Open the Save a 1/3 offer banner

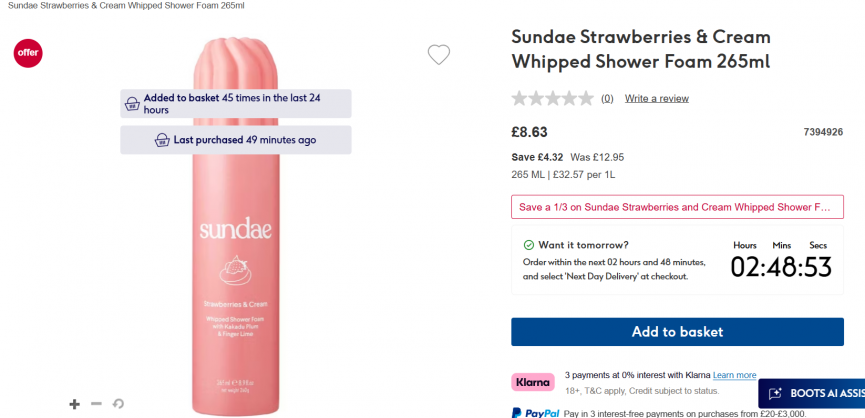[677, 207]
